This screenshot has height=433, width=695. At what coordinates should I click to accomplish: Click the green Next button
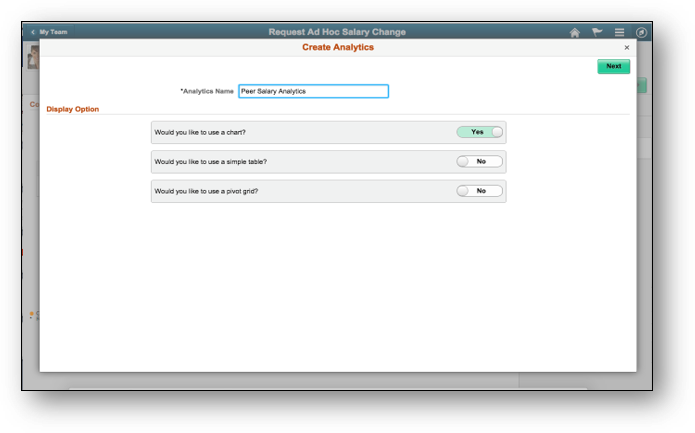[613, 66]
